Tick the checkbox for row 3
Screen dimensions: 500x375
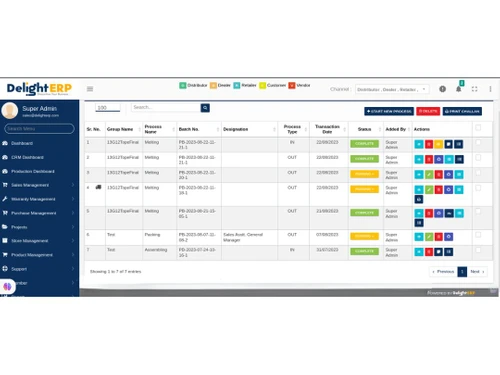[478, 173]
